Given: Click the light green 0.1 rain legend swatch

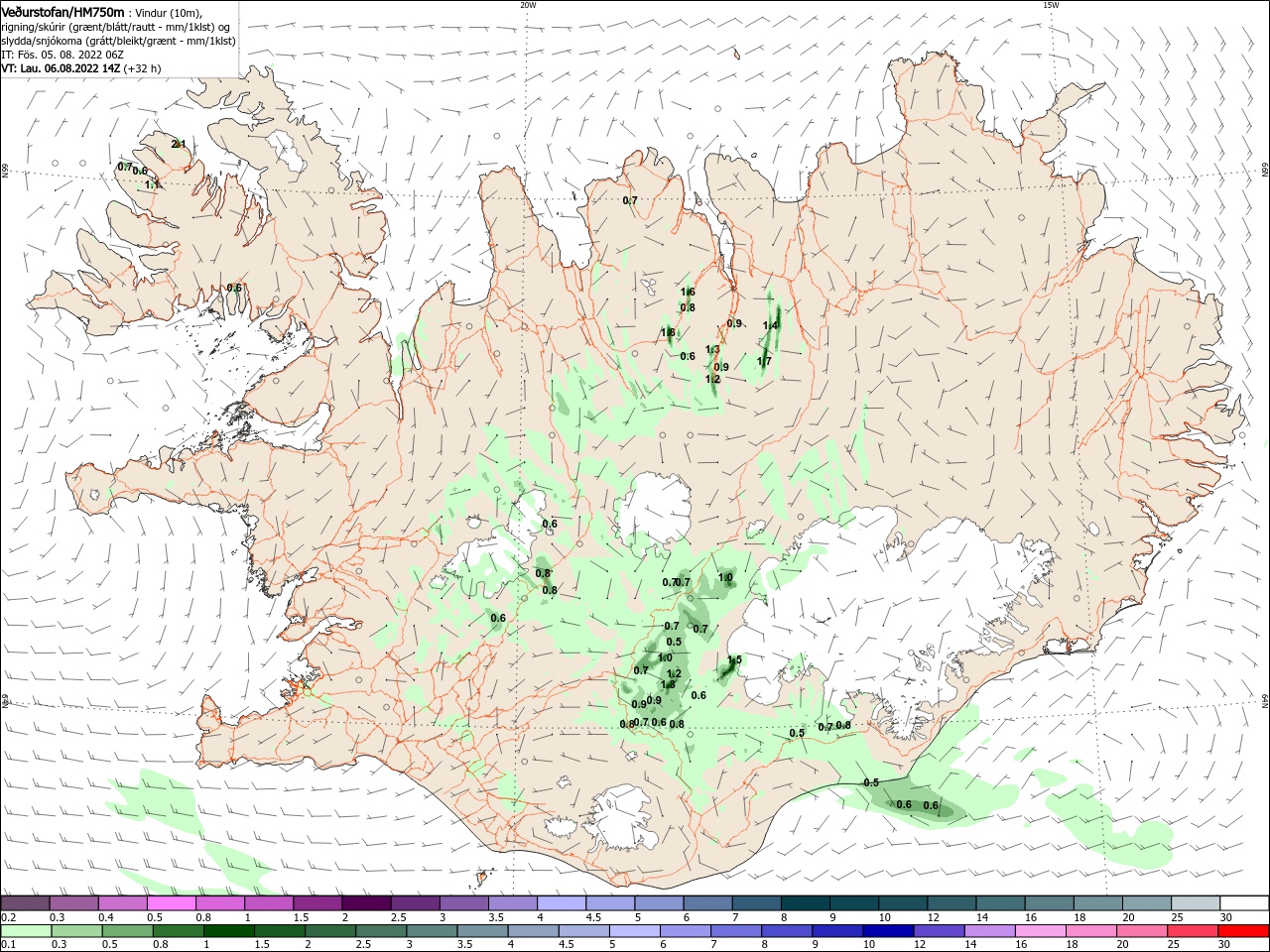Looking at the screenshot, I should 26,930.
